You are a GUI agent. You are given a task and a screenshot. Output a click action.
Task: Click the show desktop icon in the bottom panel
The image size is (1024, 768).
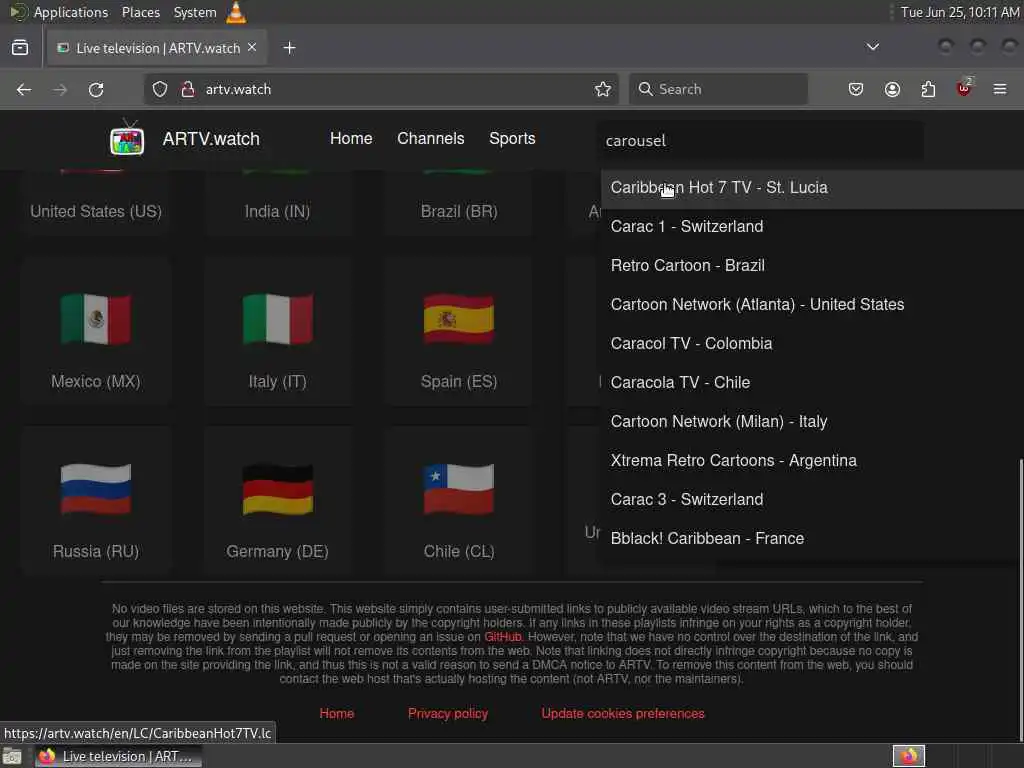click(x=12, y=757)
